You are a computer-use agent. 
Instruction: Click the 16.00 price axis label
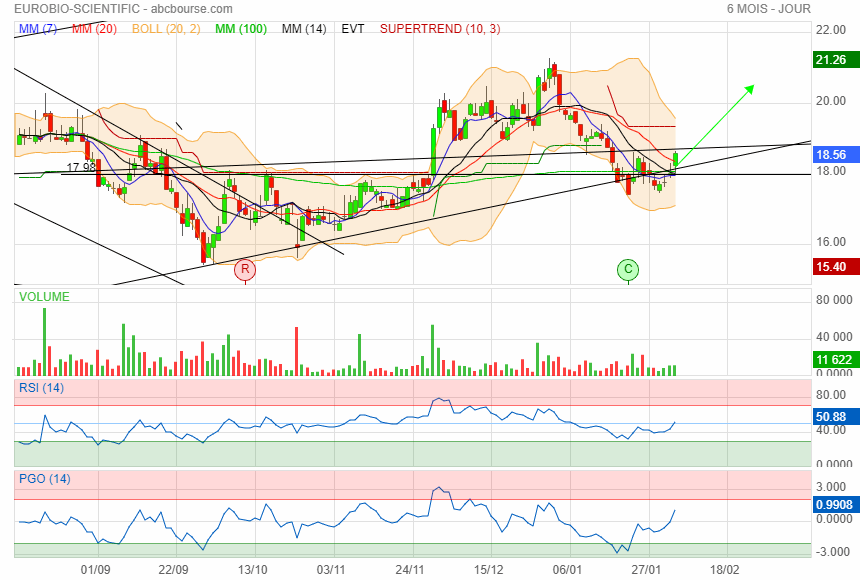(x=831, y=242)
